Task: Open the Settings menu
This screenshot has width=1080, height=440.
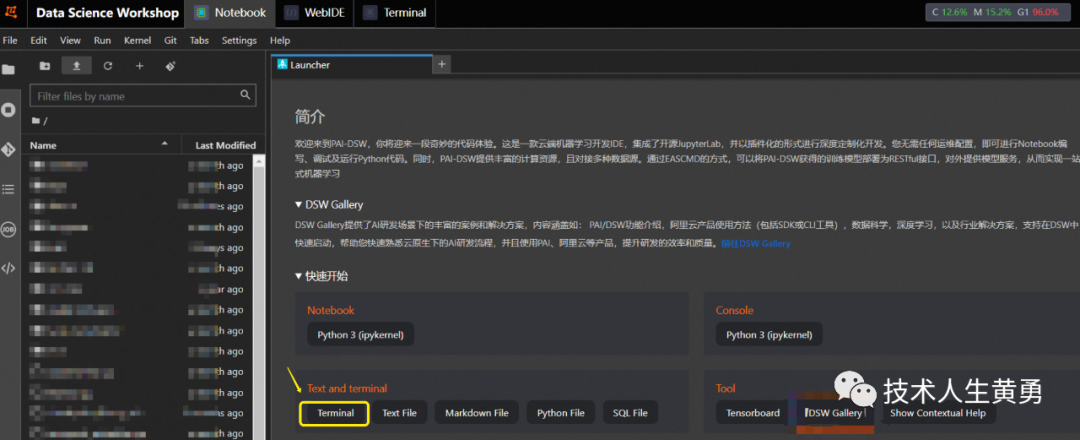Action: tap(239, 41)
